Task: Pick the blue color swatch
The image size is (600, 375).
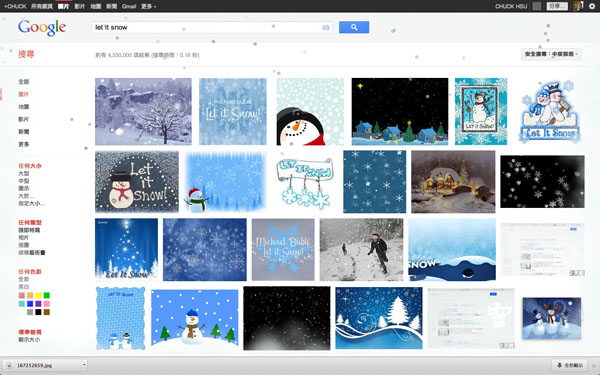Action: 30,304
